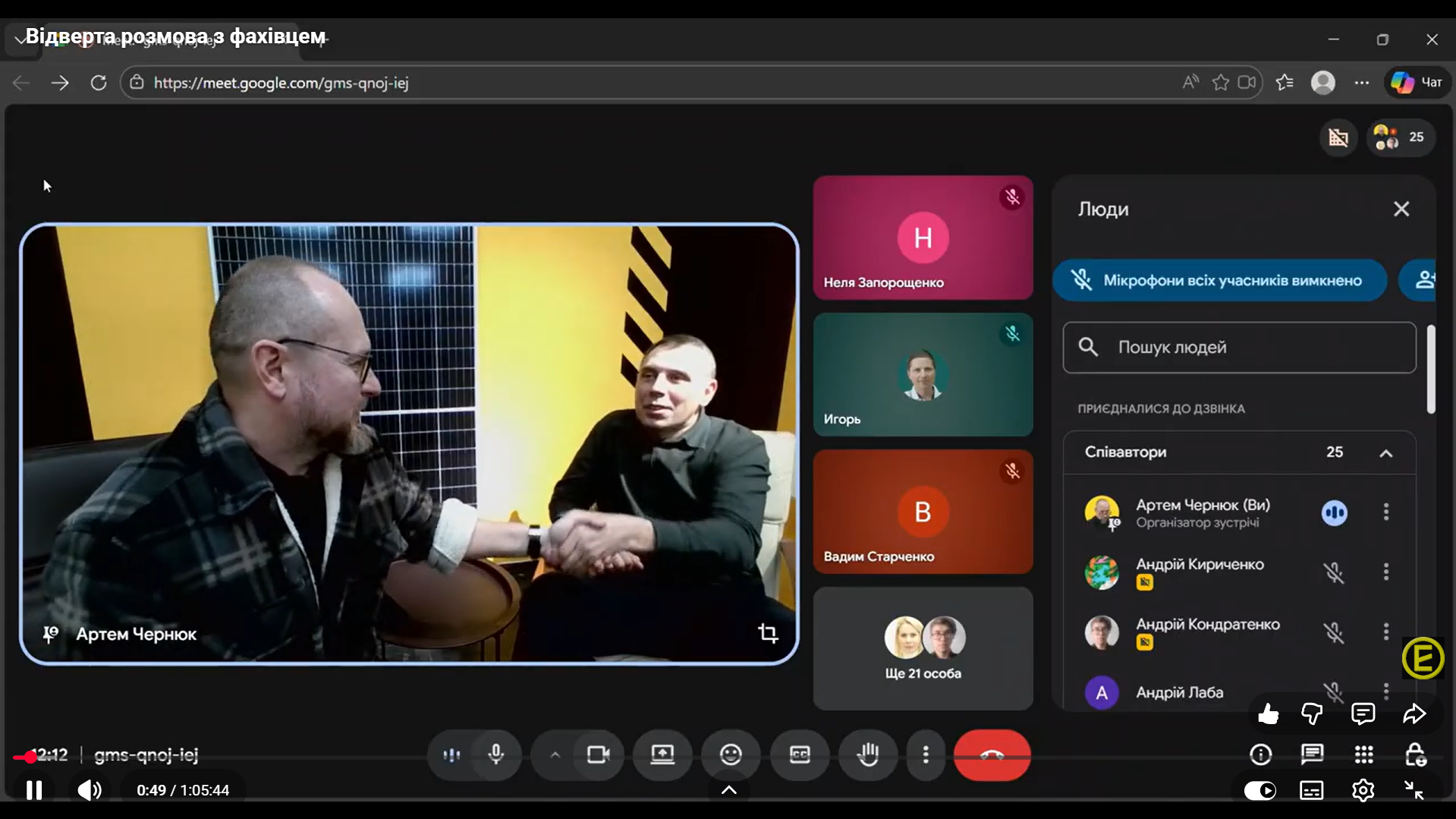1456x819 pixels.
Task: Click crop icon on Артем Чернюк video
Action: [x=768, y=633]
